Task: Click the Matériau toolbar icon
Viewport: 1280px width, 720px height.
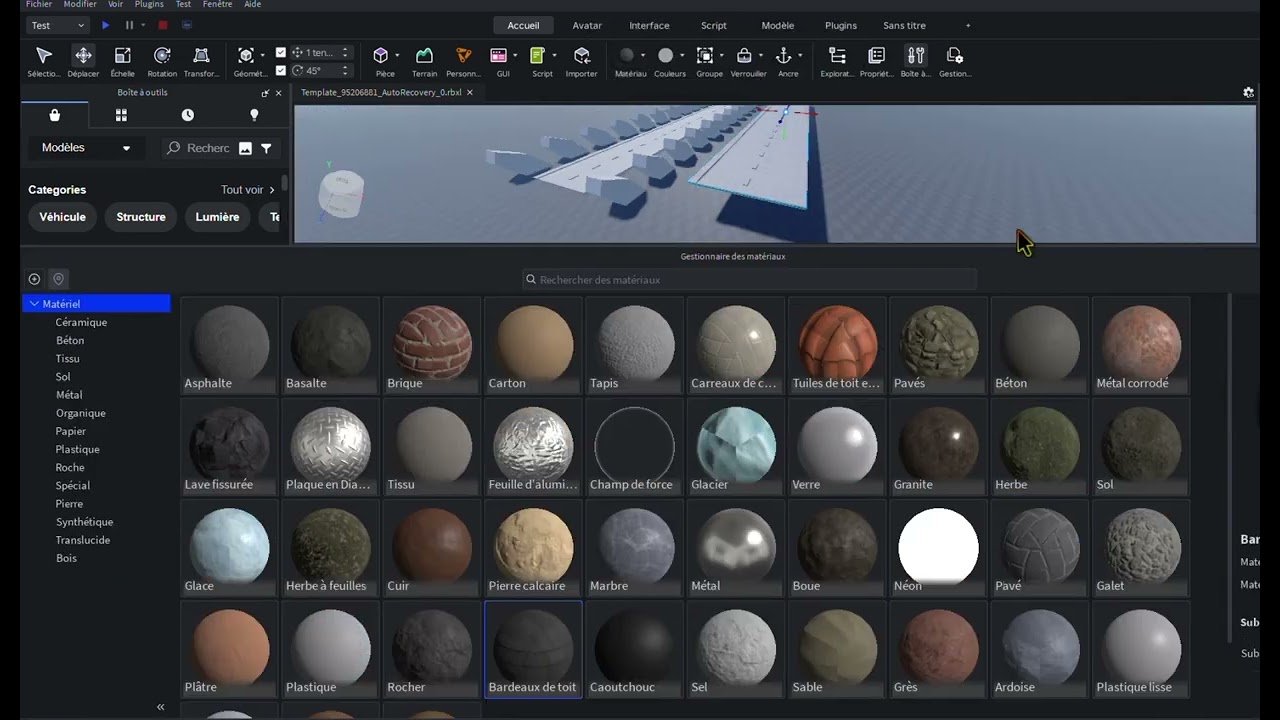Action: [x=627, y=56]
